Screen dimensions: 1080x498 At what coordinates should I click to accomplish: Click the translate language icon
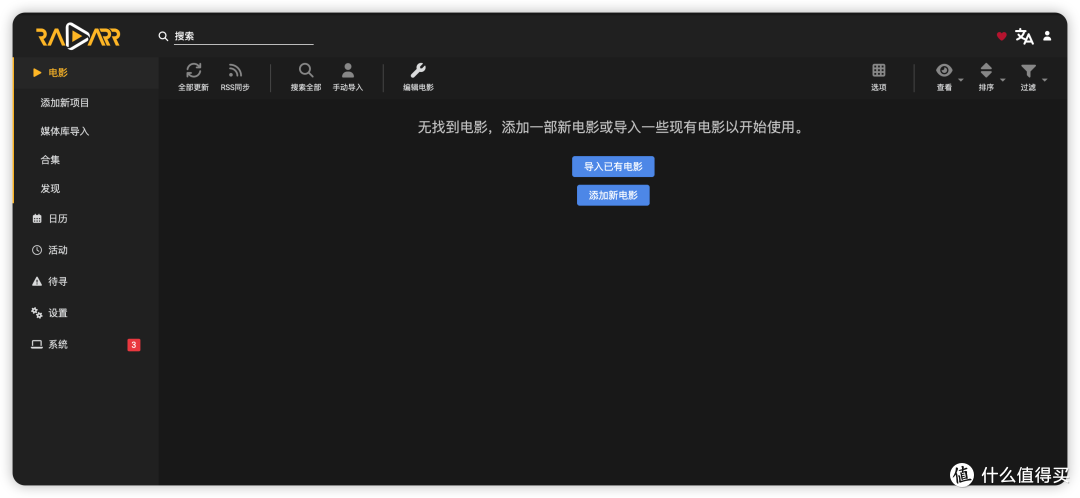pyautogui.click(x=1024, y=36)
